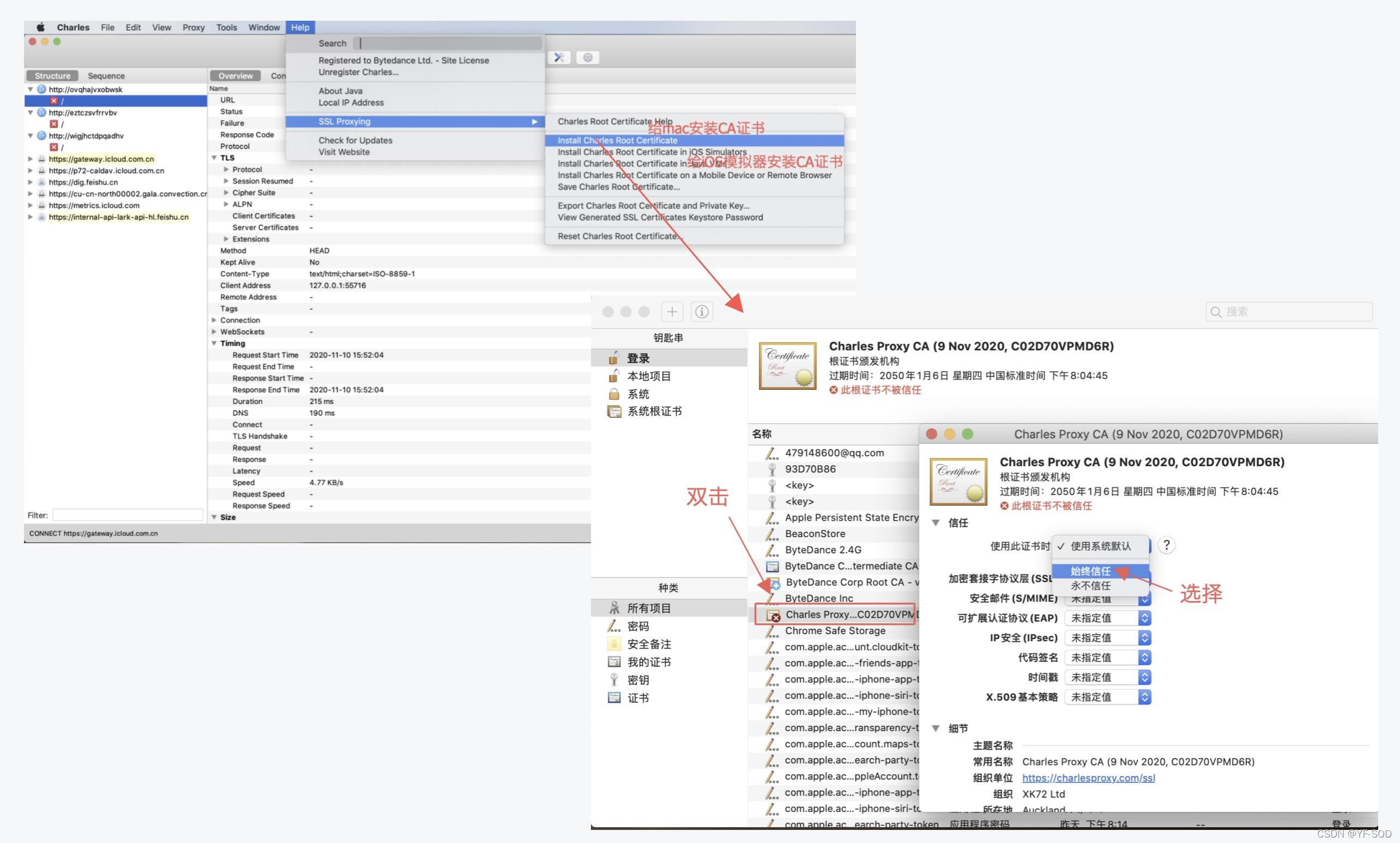This screenshot has width=1400, height=843.
Task: Click the search magnifier in Keychain Access
Action: 1216,312
